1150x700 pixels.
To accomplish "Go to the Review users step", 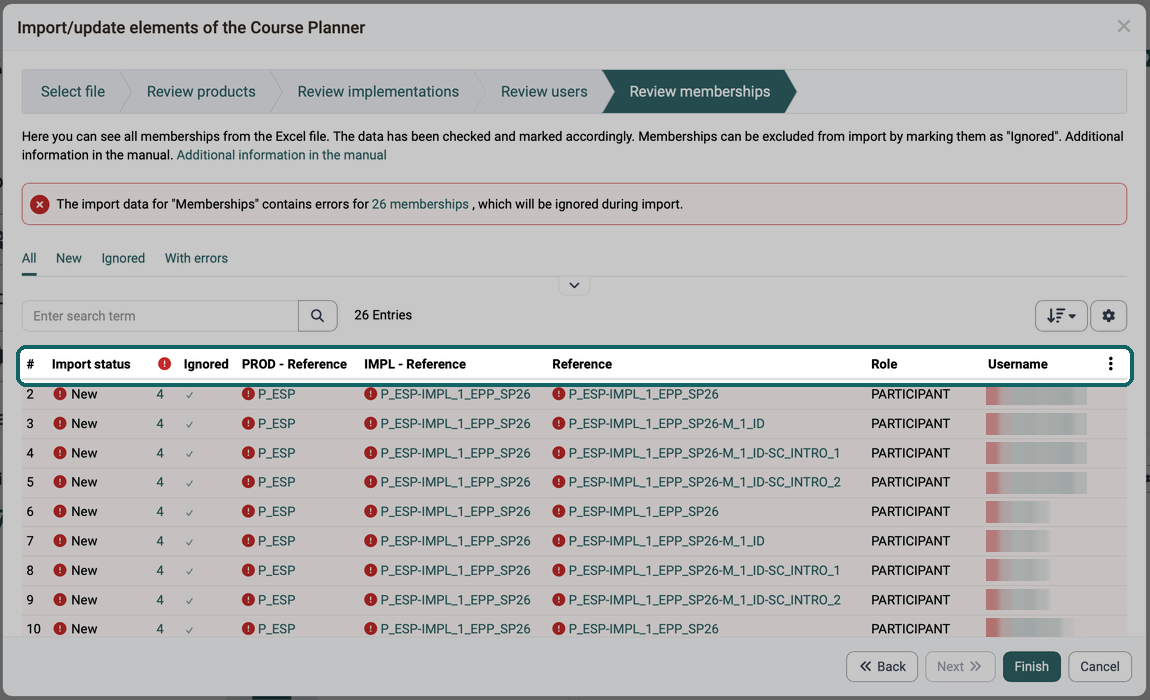I will tap(544, 92).
